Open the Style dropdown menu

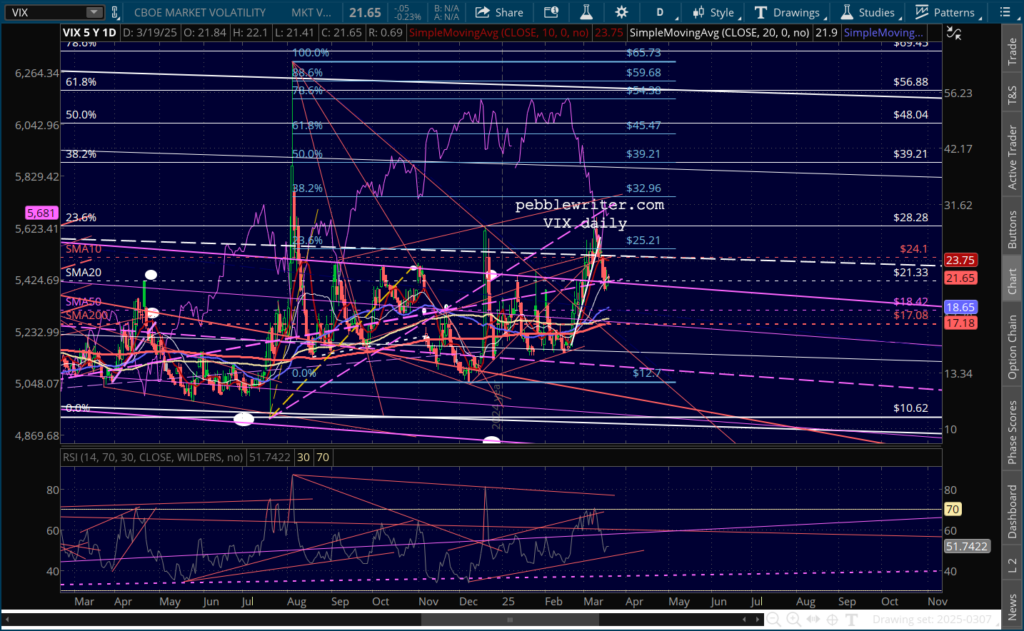coord(714,12)
